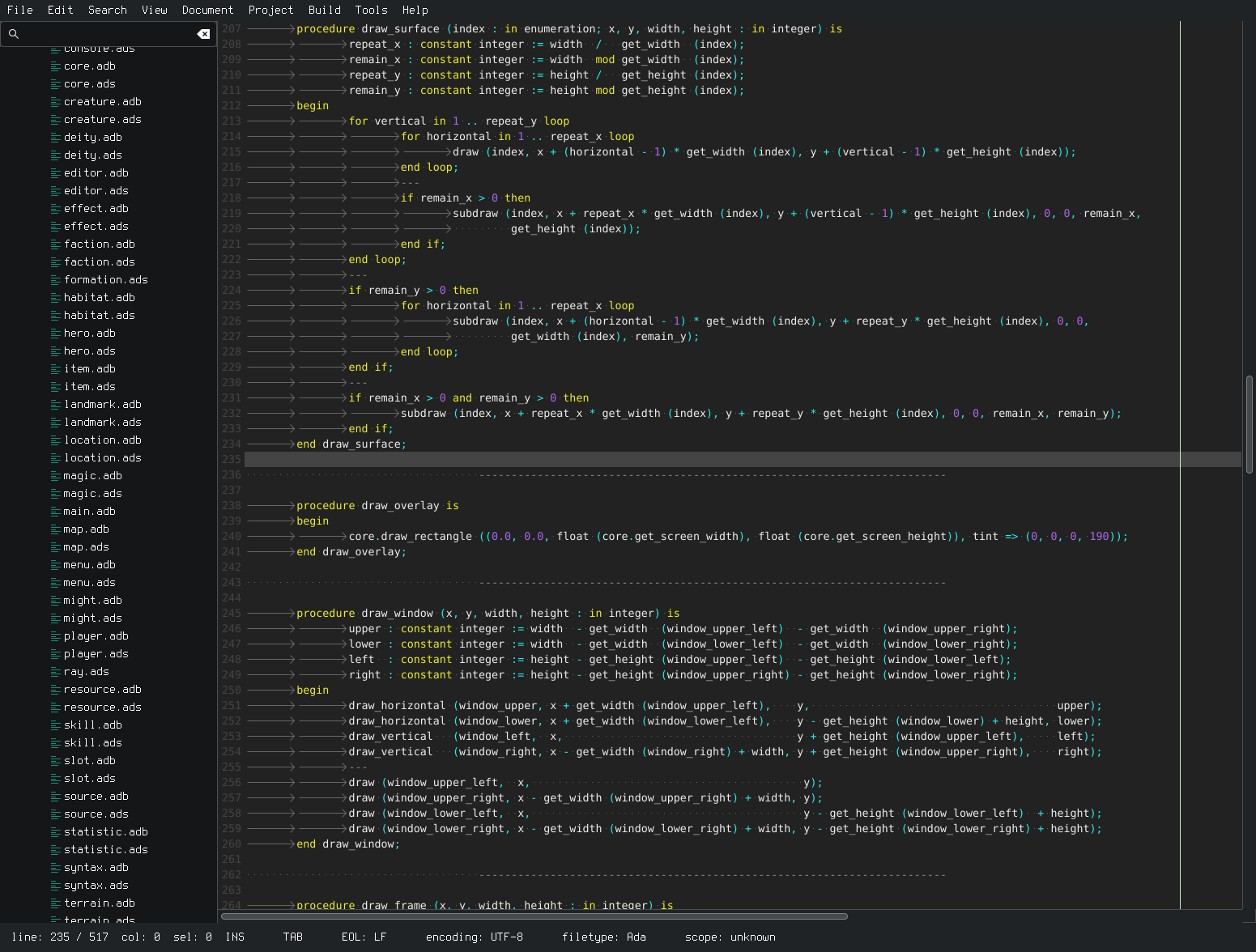Open resource.ads from the sidebar
The width and height of the screenshot is (1256, 952).
click(x=102, y=708)
